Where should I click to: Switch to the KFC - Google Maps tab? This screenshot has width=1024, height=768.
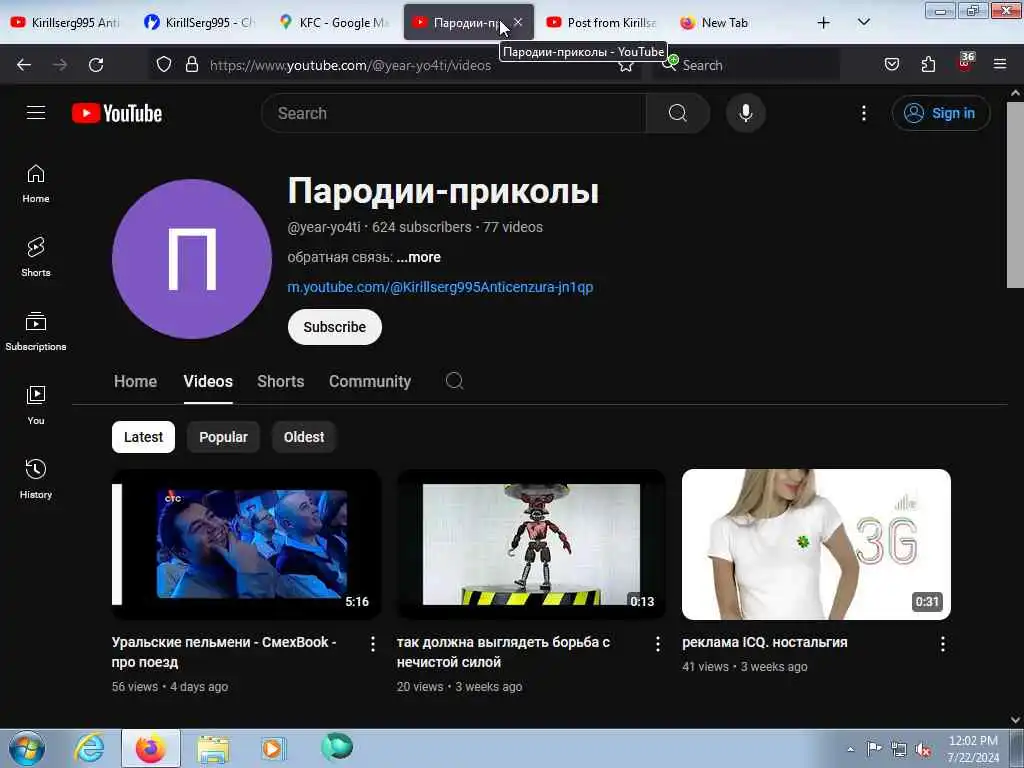[x=334, y=23]
